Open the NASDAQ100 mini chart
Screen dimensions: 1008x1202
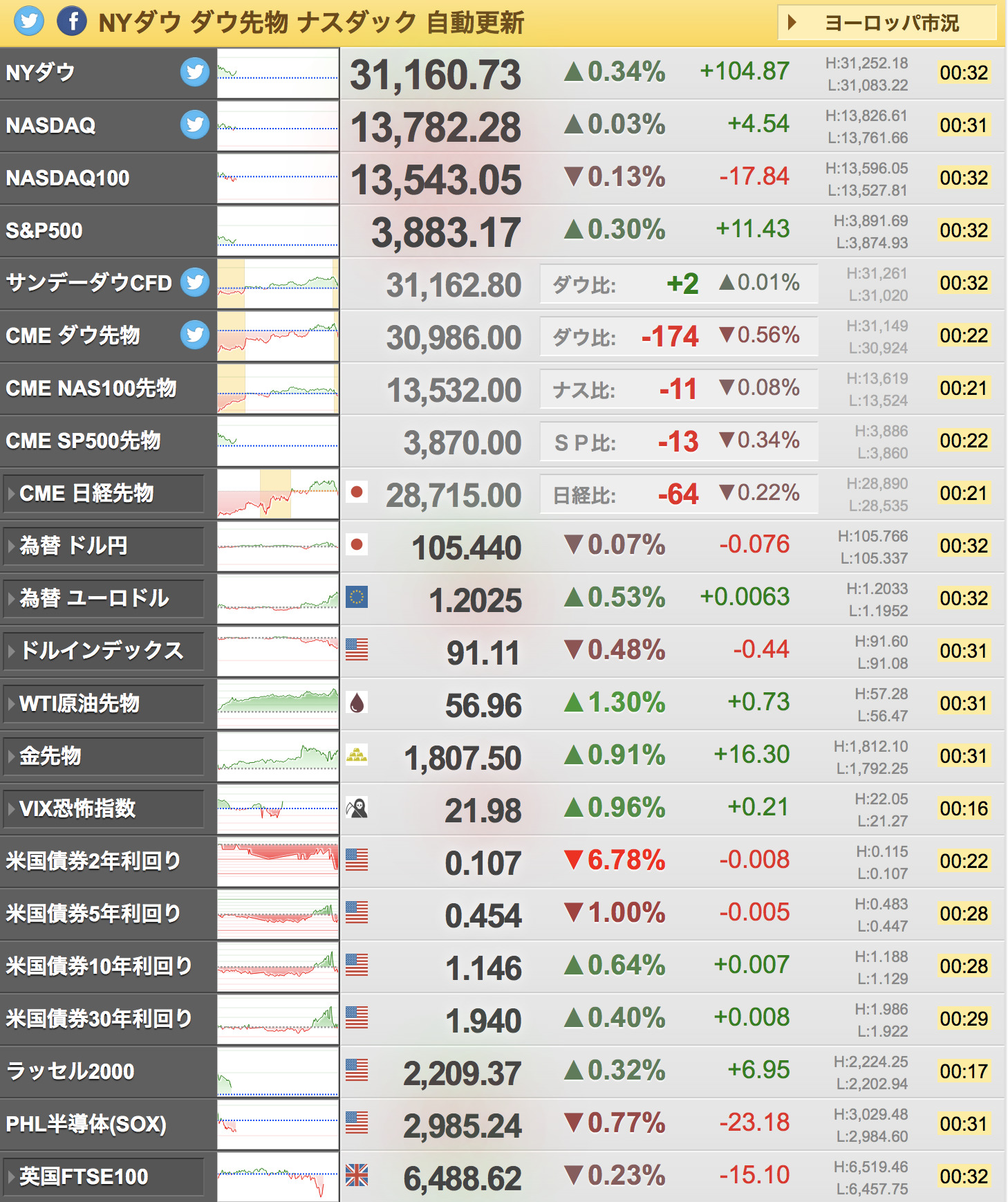coord(278,178)
